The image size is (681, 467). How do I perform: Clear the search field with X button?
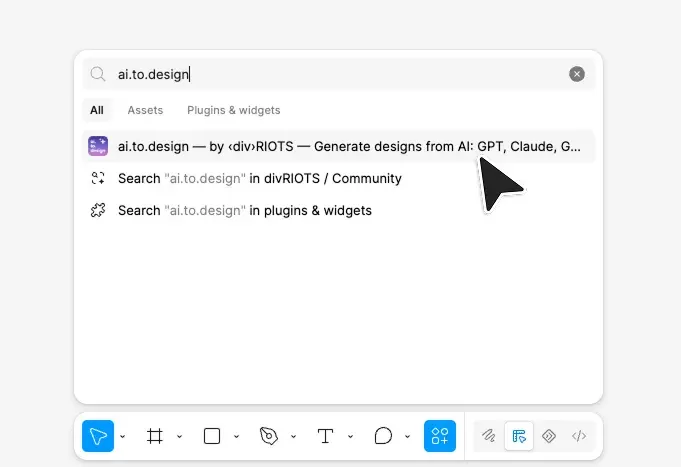[577, 74]
